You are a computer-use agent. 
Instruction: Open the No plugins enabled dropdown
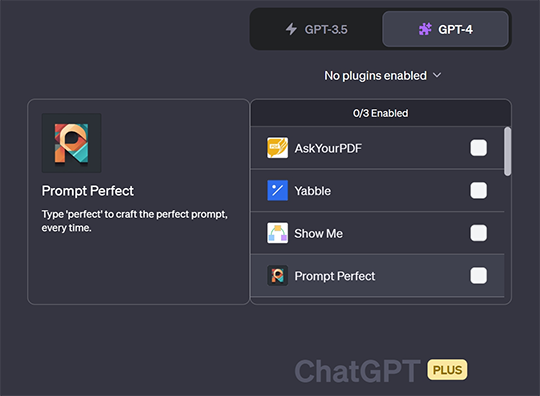382,75
